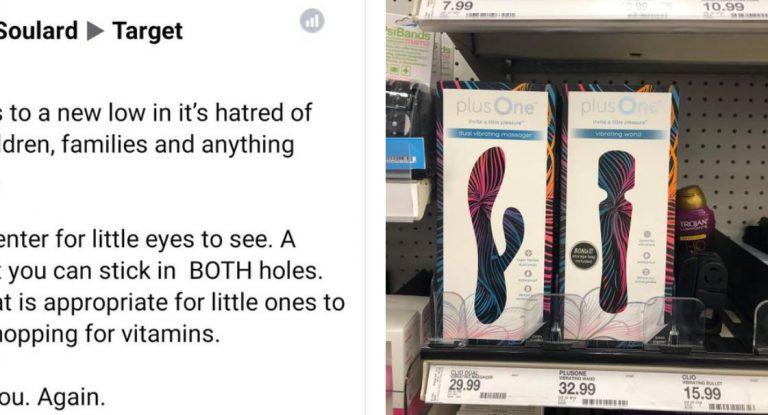The width and height of the screenshot is (768, 415).
Task: Click the text "hopping for vitamins."
Action: [110, 334]
